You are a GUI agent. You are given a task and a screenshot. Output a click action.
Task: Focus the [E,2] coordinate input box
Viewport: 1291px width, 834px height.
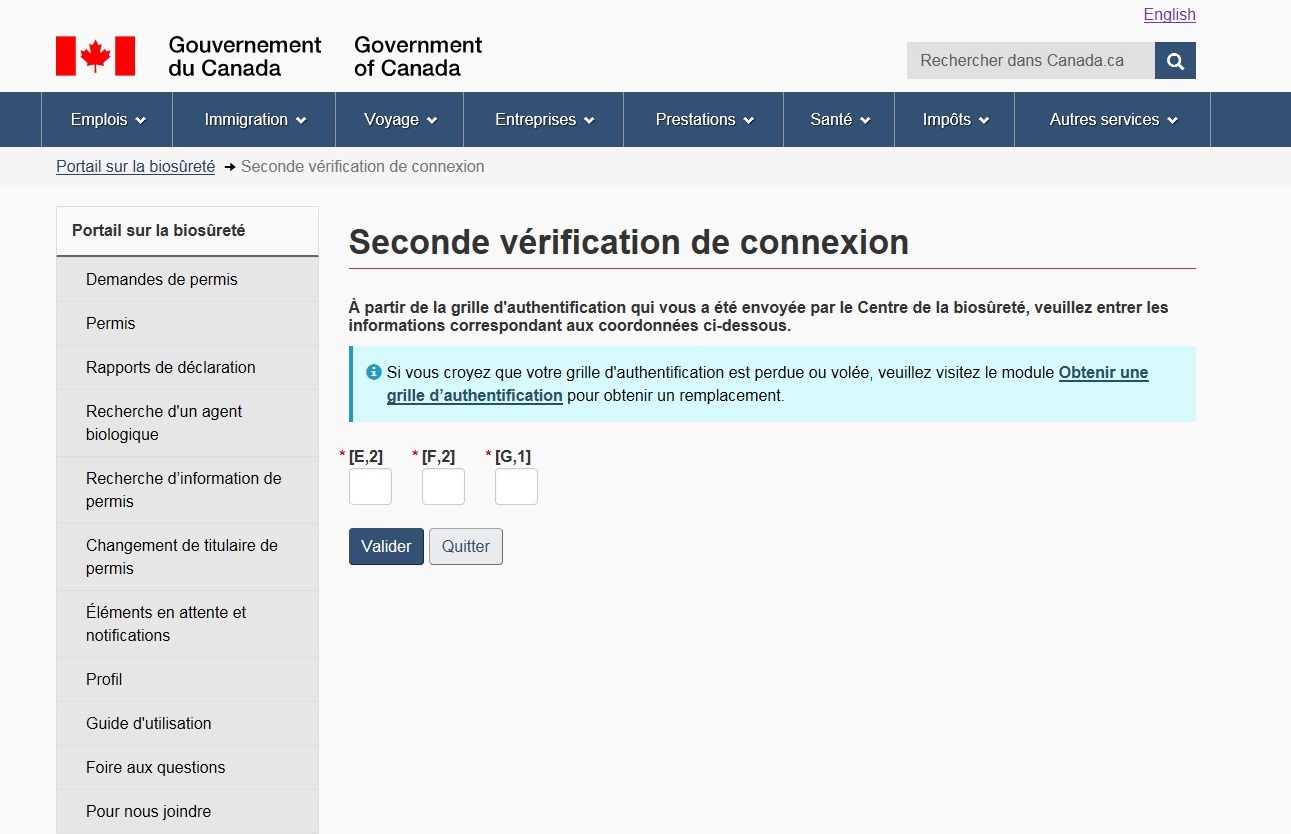370,487
